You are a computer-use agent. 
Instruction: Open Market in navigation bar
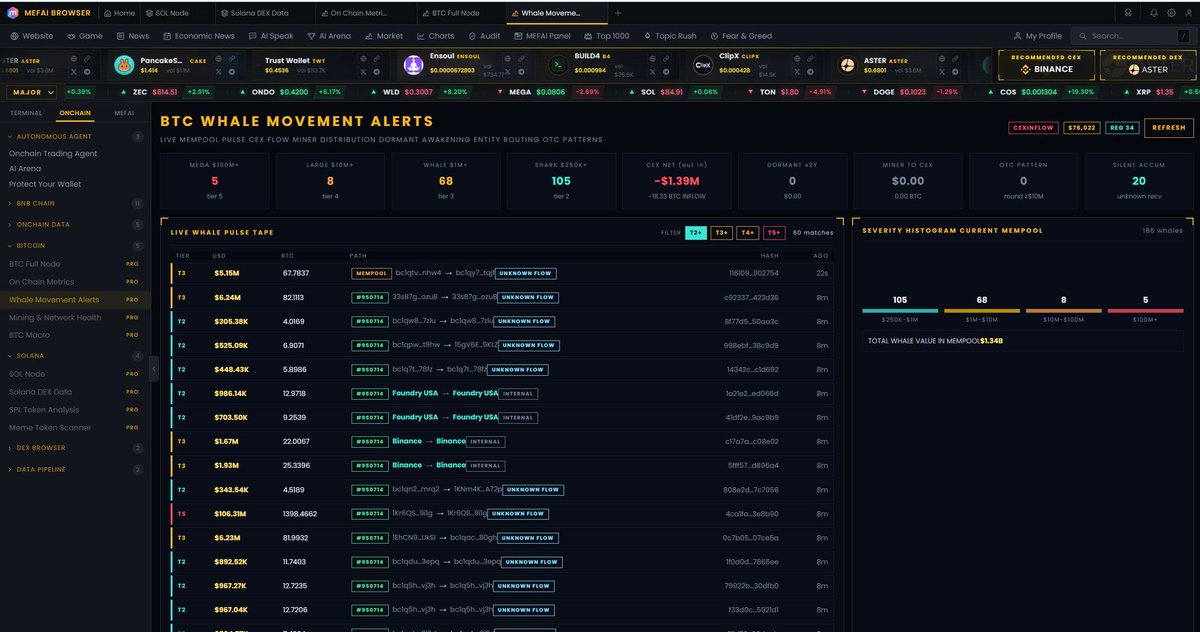coord(384,36)
